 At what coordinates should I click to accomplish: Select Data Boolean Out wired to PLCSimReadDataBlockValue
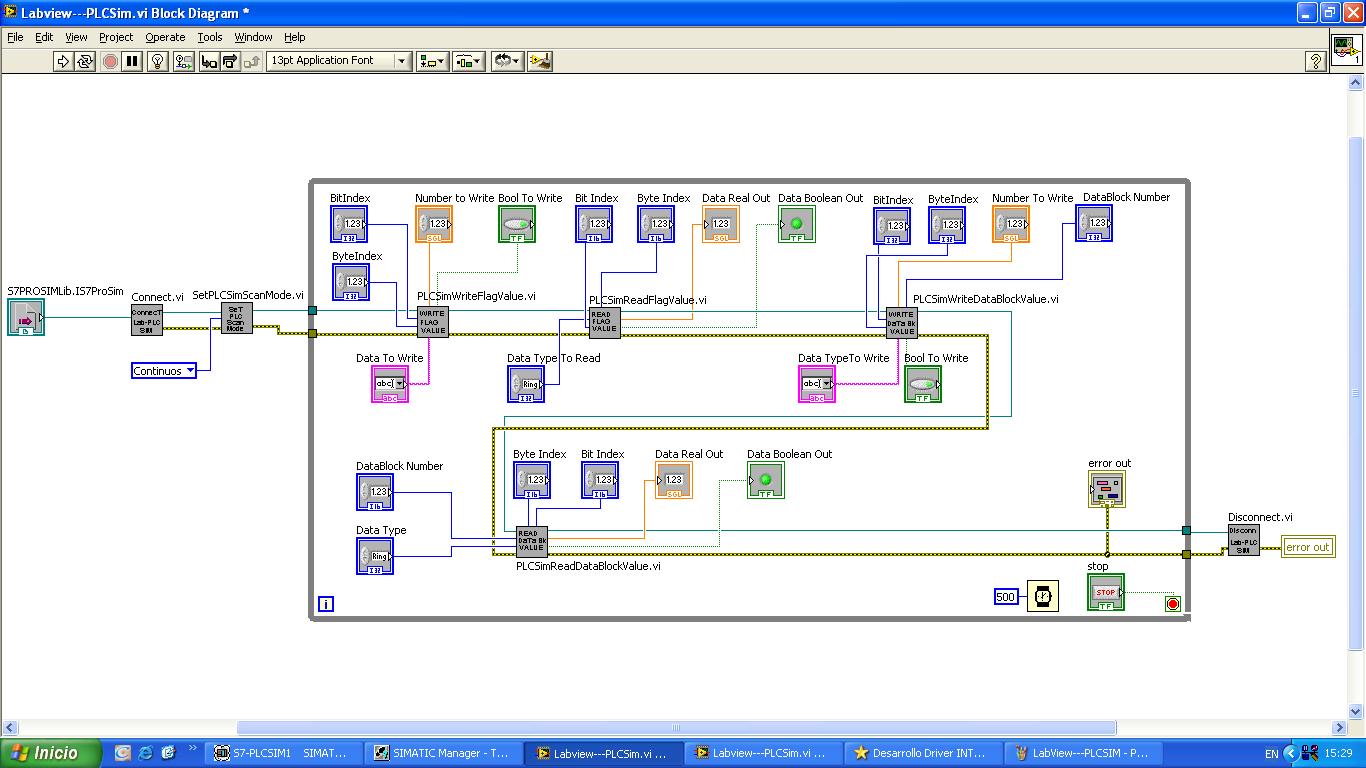point(766,480)
